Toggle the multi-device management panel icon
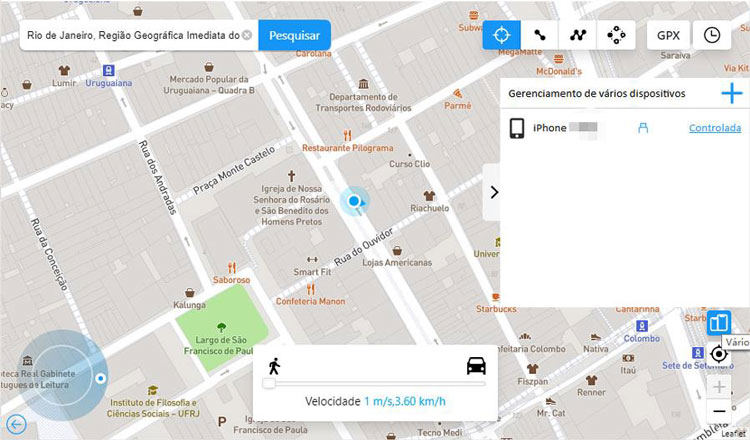This screenshot has height=440, width=750. click(x=719, y=323)
